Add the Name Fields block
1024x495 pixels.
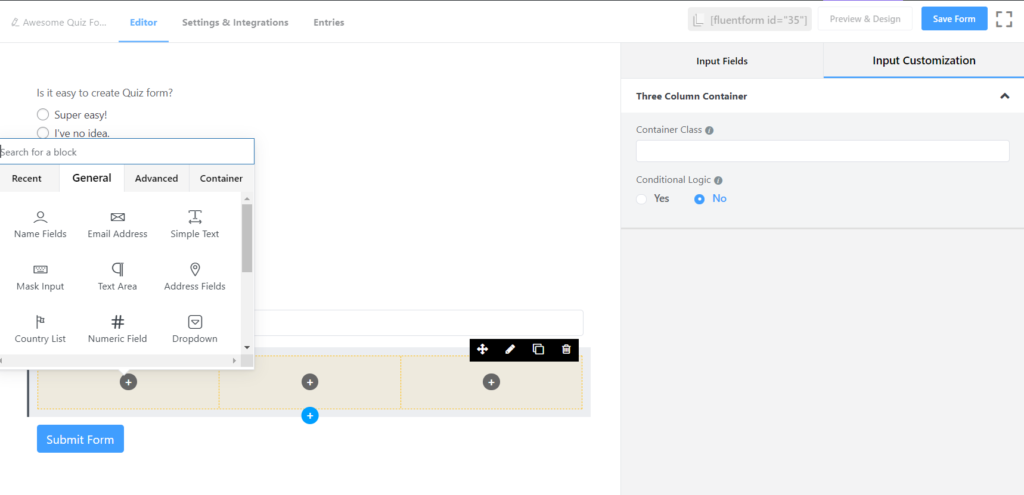(x=40, y=225)
